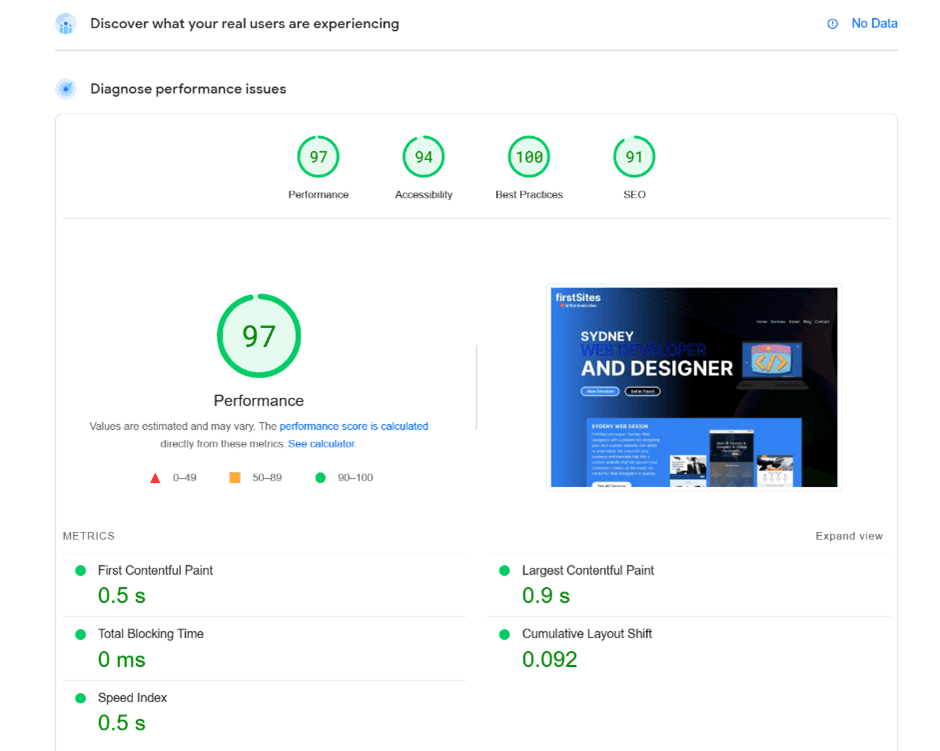Click the green dot beside Cumulative Layout Shift

tap(503, 634)
